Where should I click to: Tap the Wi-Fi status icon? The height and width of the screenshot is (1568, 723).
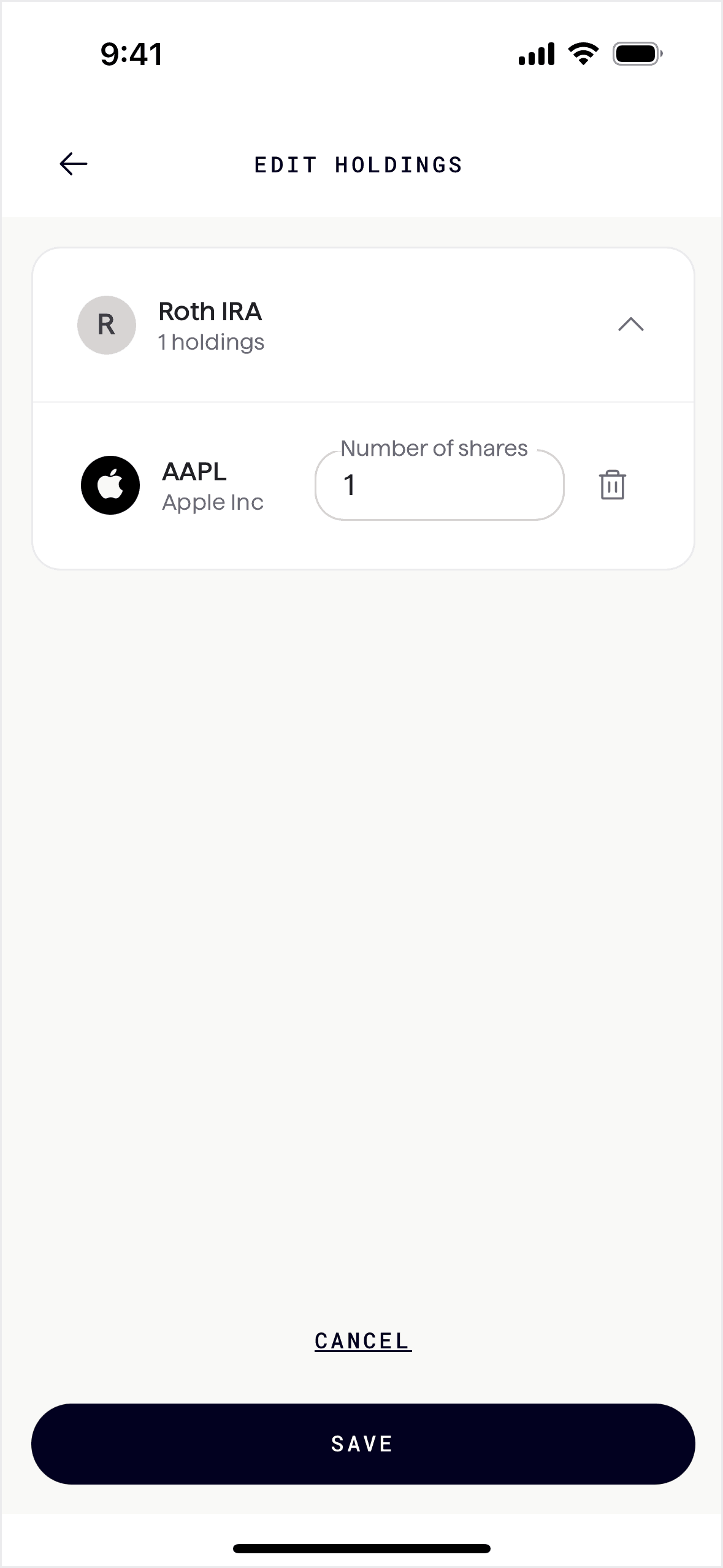[x=583, y=54]
